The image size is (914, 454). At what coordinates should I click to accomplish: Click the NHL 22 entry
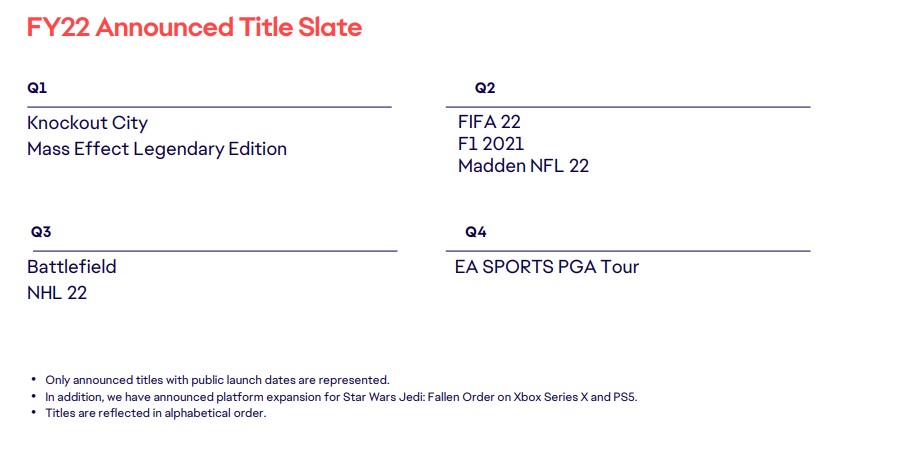(x=57, y=293)
